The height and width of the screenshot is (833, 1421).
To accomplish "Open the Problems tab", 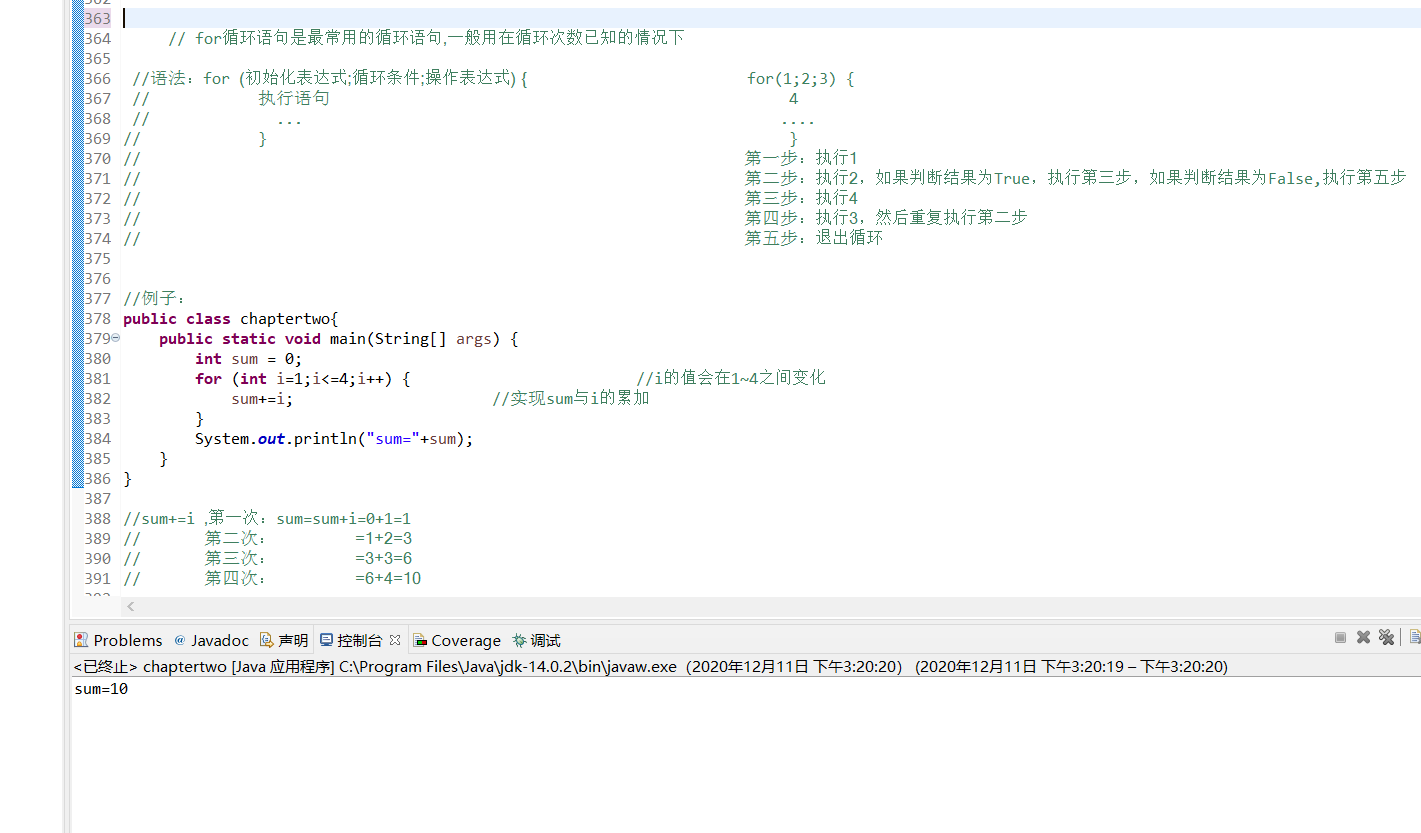I will [118, 640].
